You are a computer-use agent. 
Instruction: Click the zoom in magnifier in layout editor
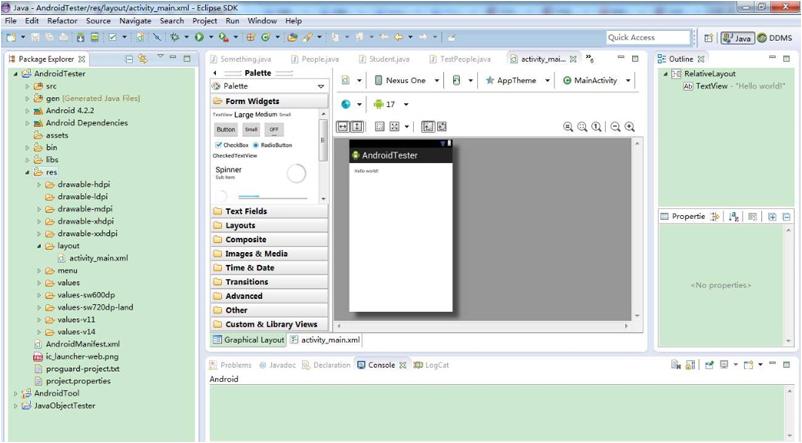coord(630,127)
